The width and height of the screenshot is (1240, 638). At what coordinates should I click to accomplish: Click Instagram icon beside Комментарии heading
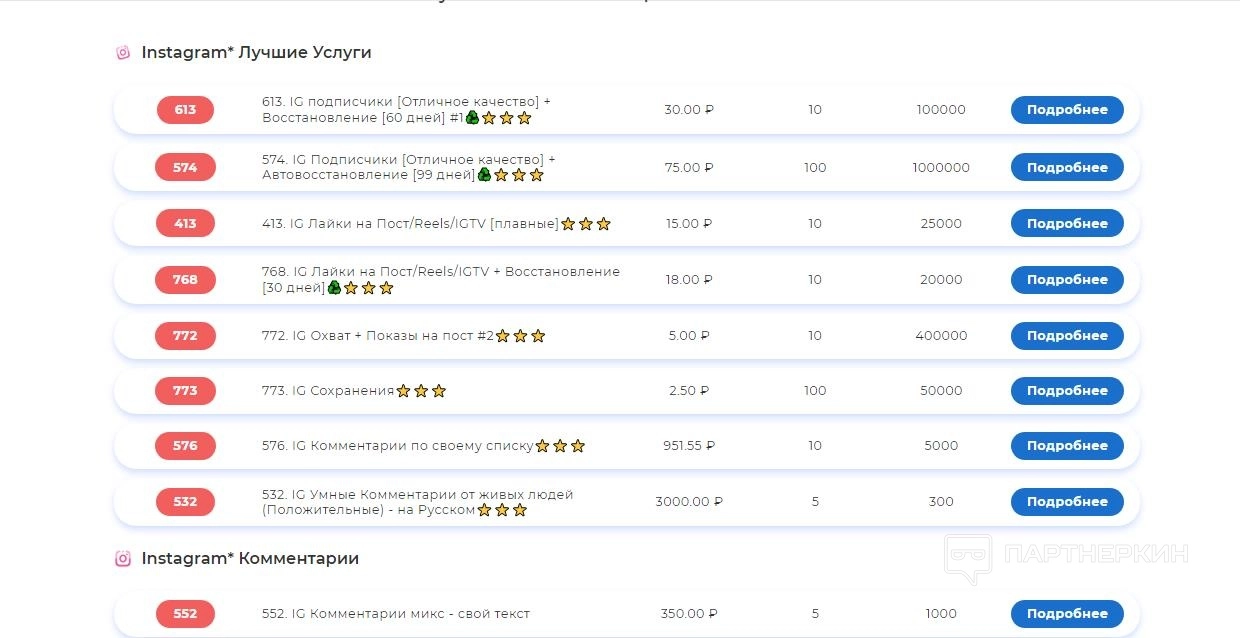pyautogui.click(x=123, y=559)
